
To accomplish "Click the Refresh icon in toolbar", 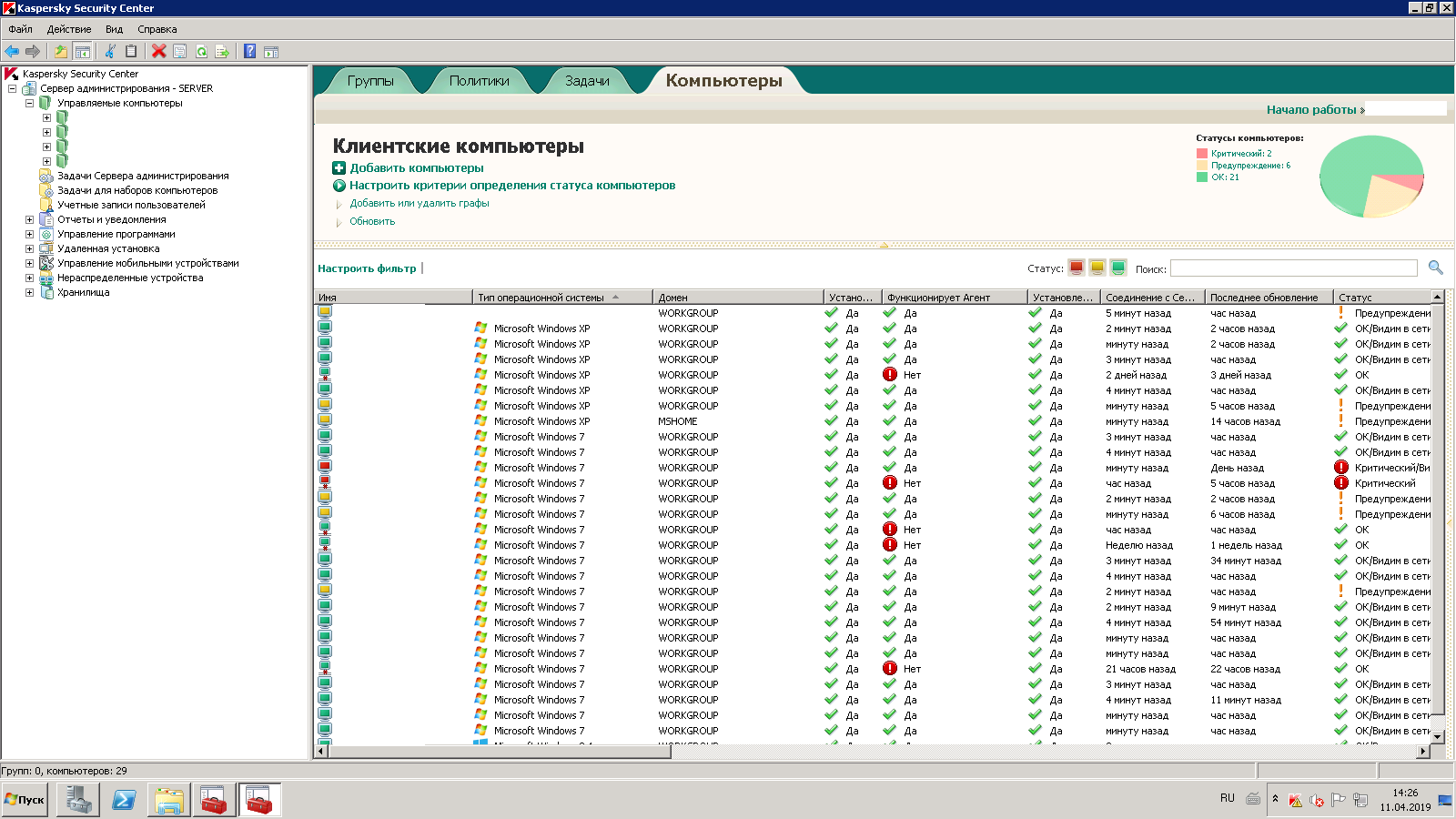I will coord(201,52).
